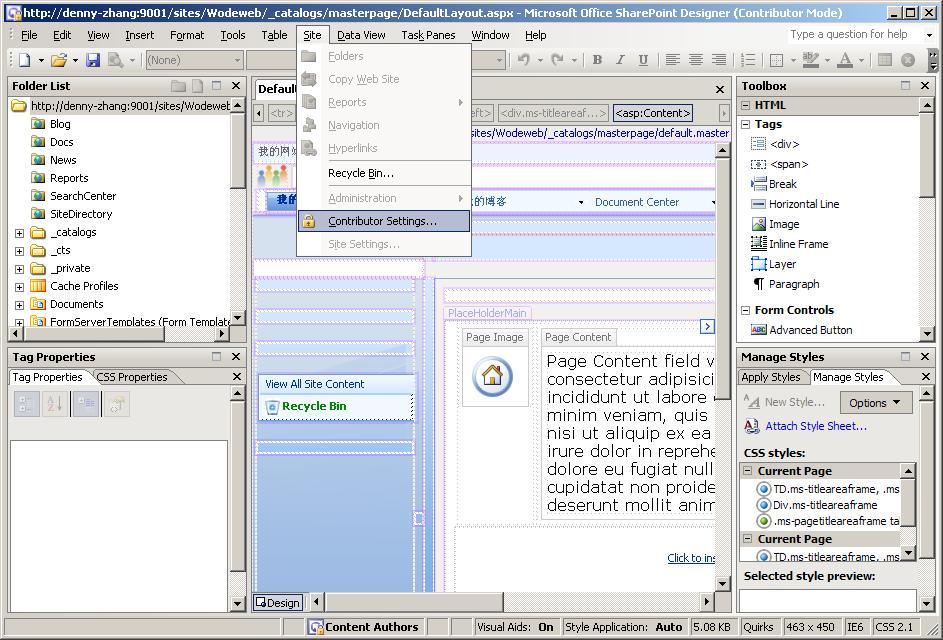Viewport: 943px width, 640px height.
Task: Click the Underline formatting icon
Action: point(643,60)
